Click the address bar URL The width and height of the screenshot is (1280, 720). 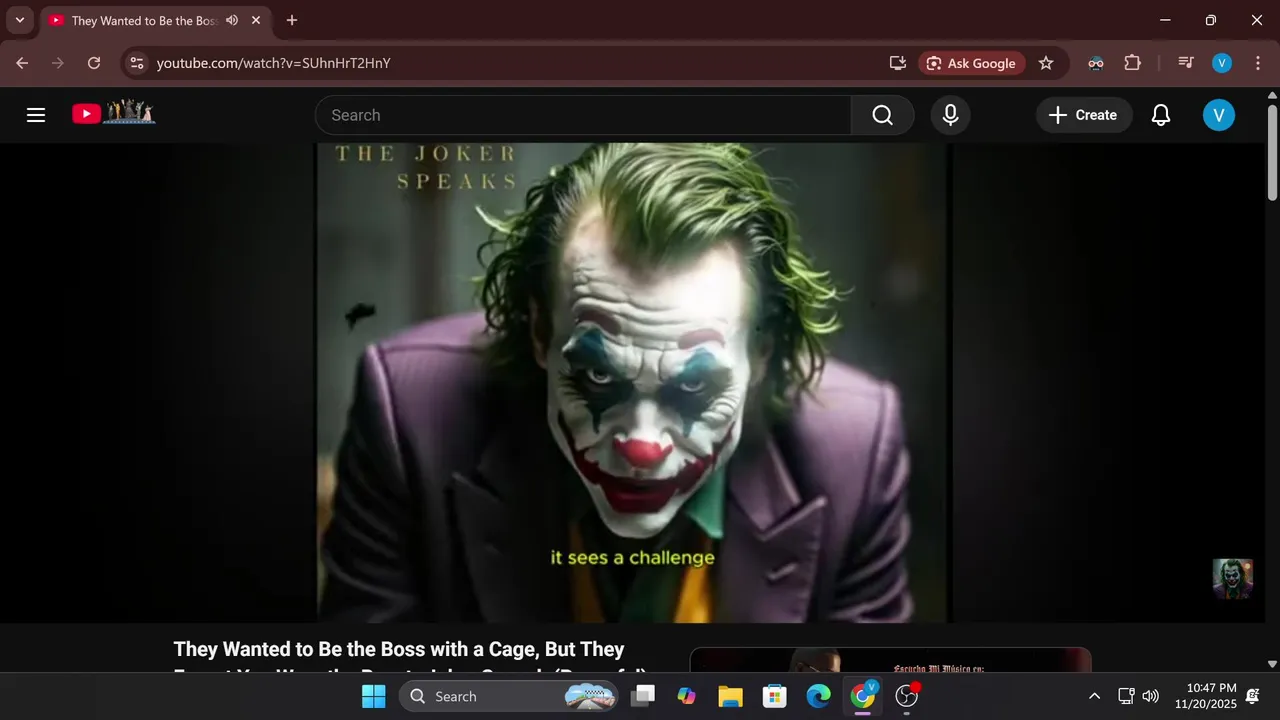(273, 63)
